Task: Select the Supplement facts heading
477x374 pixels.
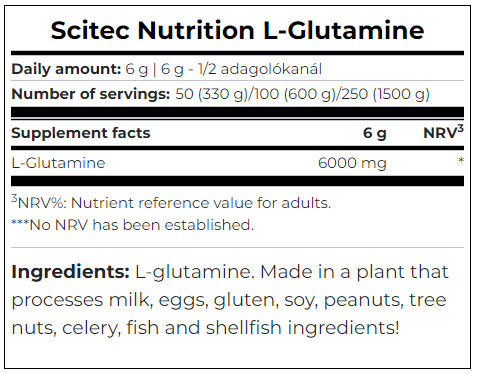Action: click(x=81, y=133)
